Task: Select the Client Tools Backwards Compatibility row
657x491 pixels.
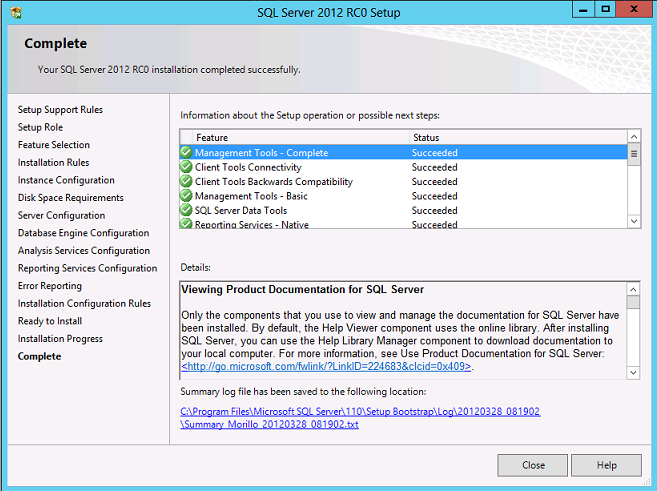Action: coord(404,181)
